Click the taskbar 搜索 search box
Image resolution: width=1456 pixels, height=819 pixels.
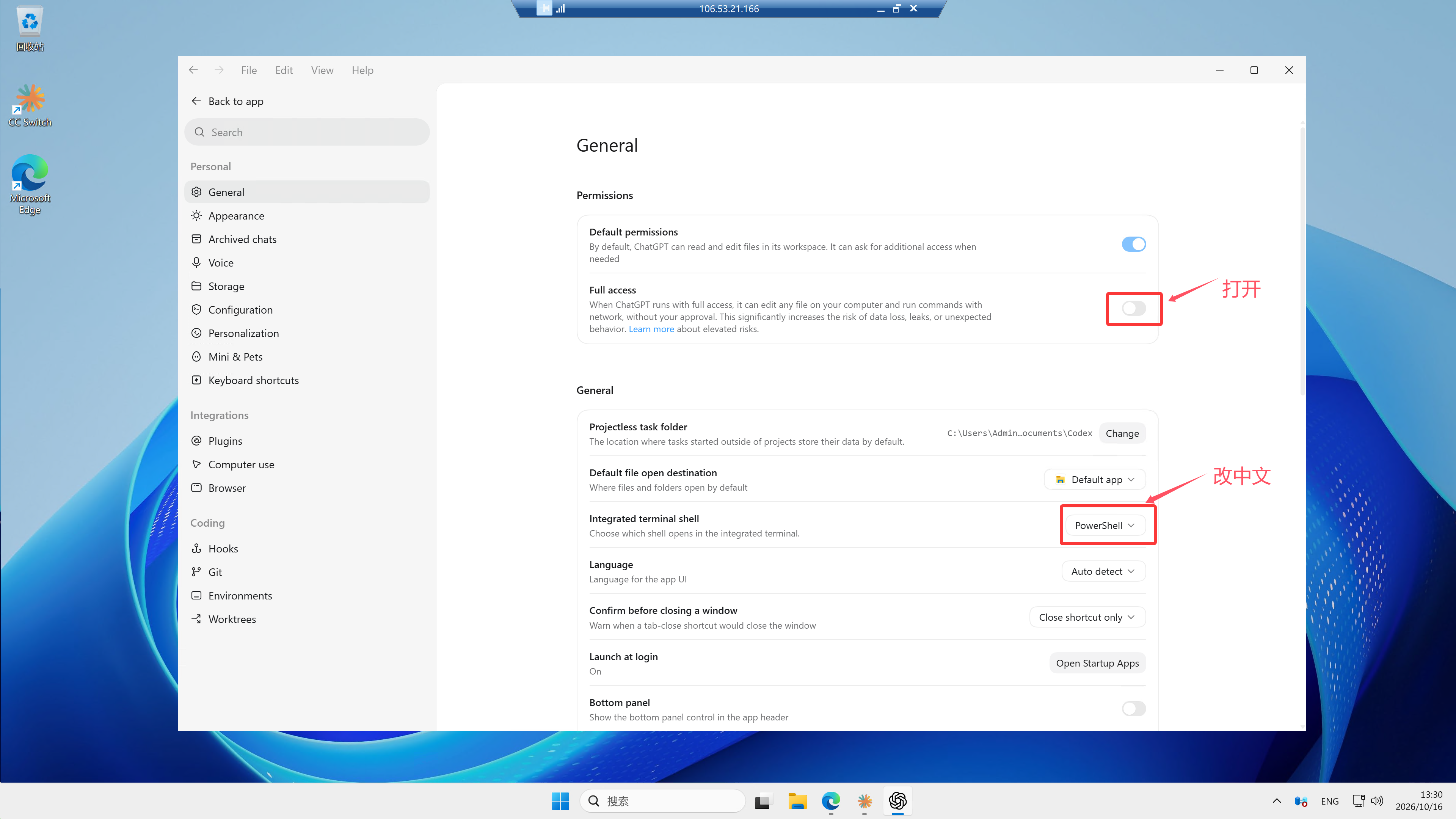tap(662, 801)
